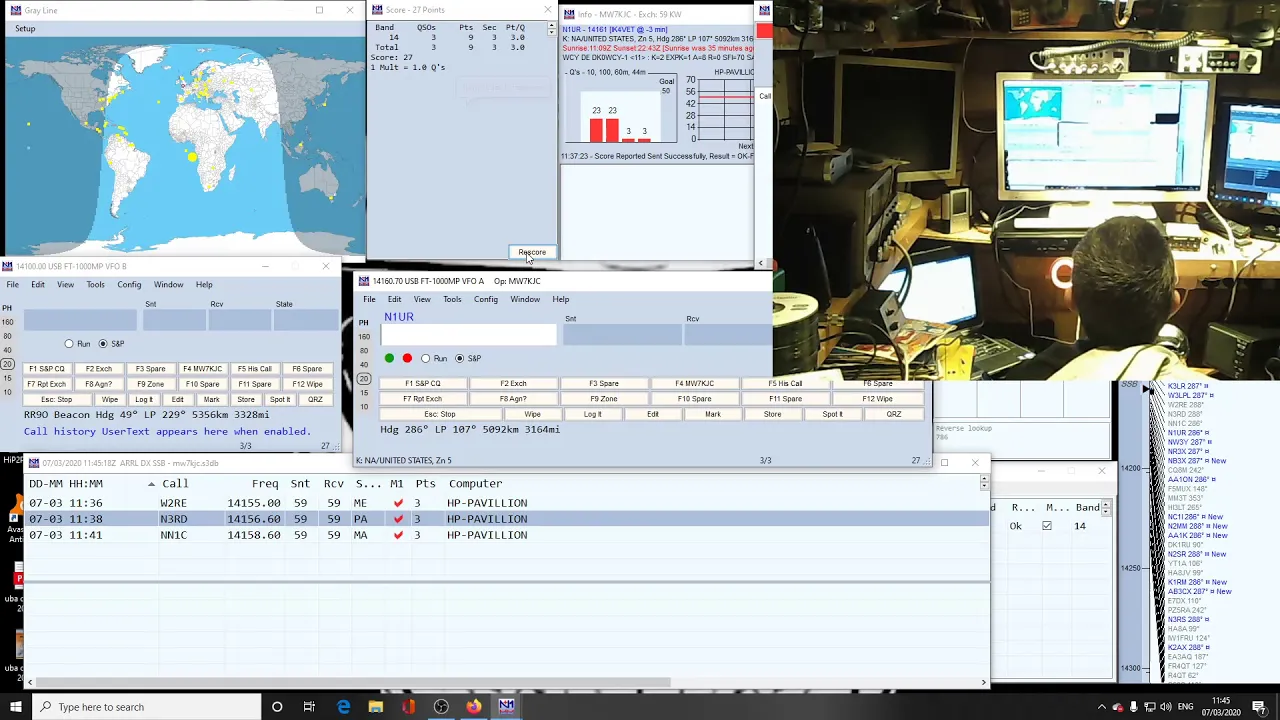Open Firefox from the taskbar

coord(473,707)
